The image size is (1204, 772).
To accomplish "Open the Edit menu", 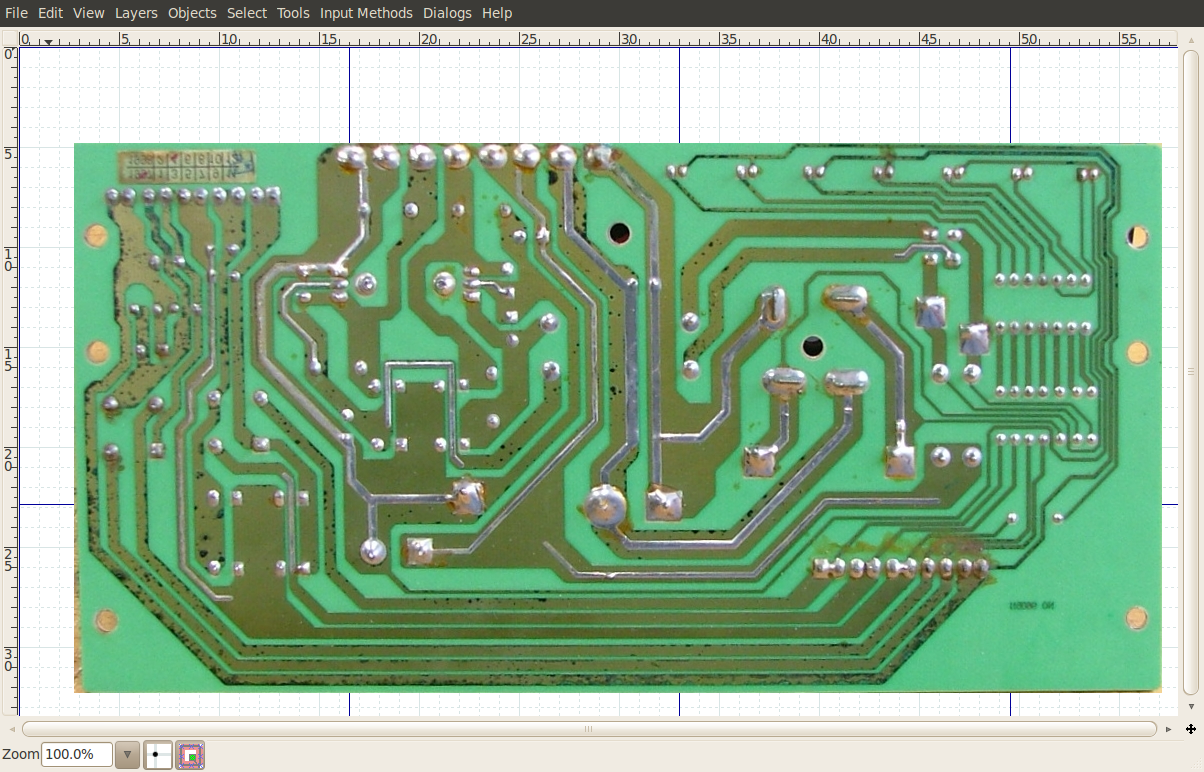I will (x=50, y=13).
